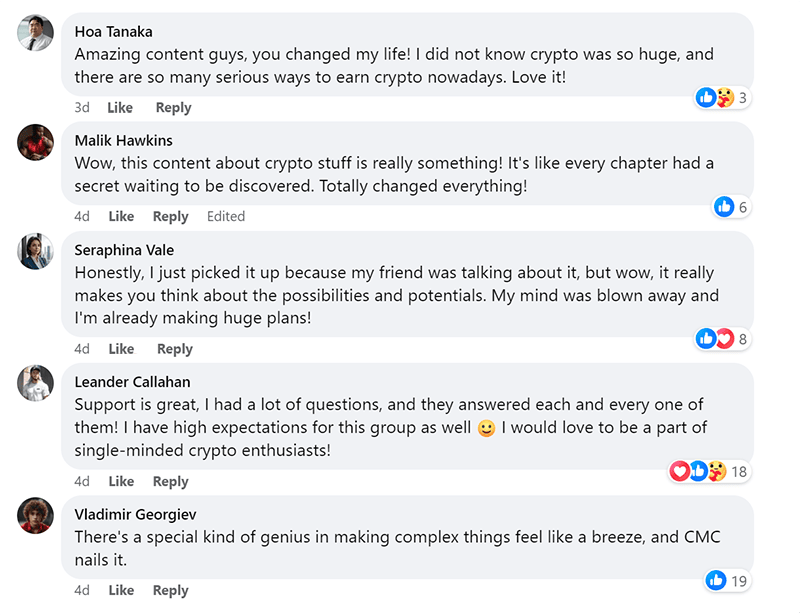Like Seraphina Vale's comment
The image size is (800, 616).
tap(121, 349)
